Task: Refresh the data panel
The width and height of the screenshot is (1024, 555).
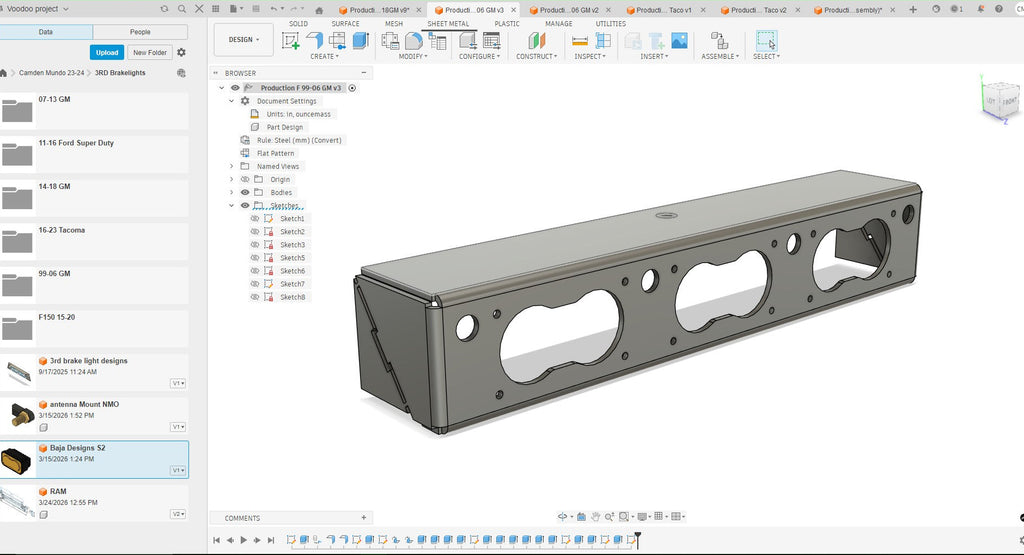Action: (x=165, y=9)
